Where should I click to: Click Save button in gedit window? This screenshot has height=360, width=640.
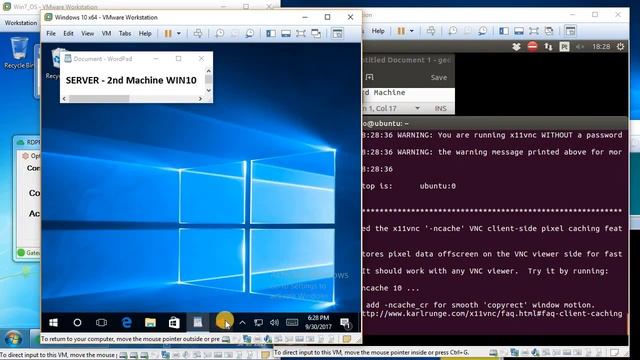[439, 78]
